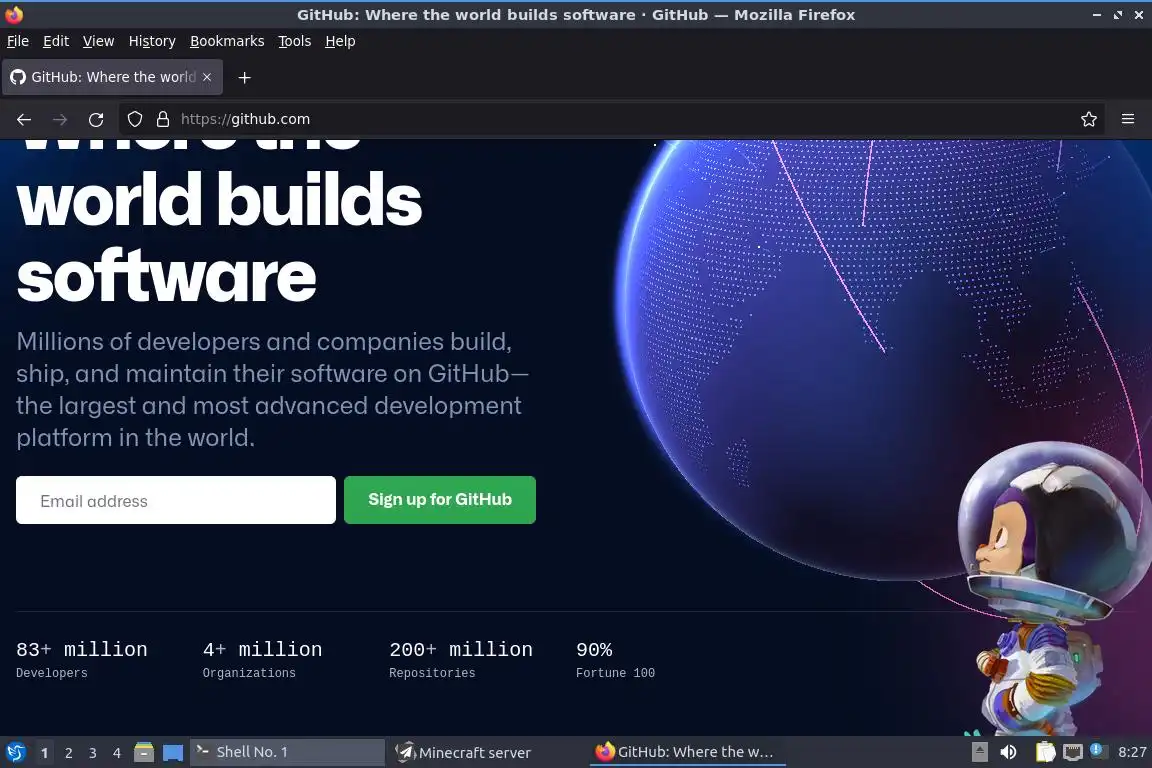
Task: Click the 90% Fortune 100 statistic
Action: coord(615,659)
